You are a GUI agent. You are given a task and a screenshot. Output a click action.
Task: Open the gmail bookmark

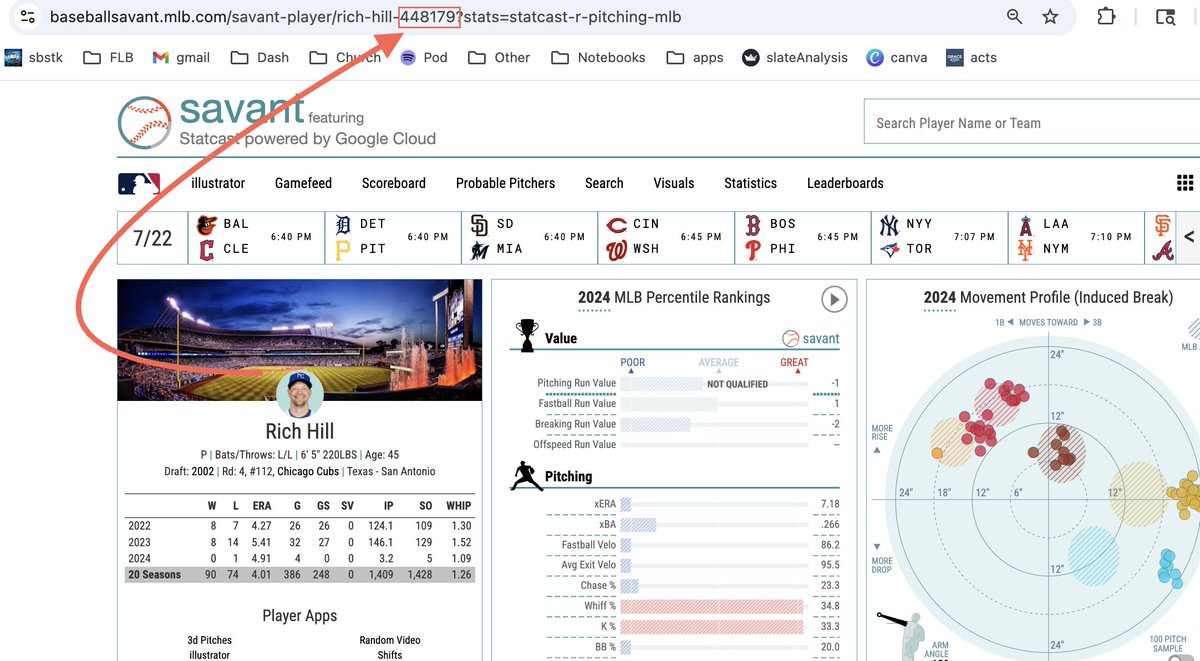point(181,57)
